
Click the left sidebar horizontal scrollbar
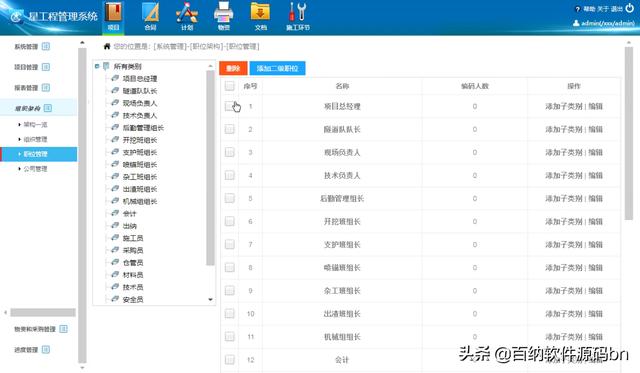click(x=43, y=313)
